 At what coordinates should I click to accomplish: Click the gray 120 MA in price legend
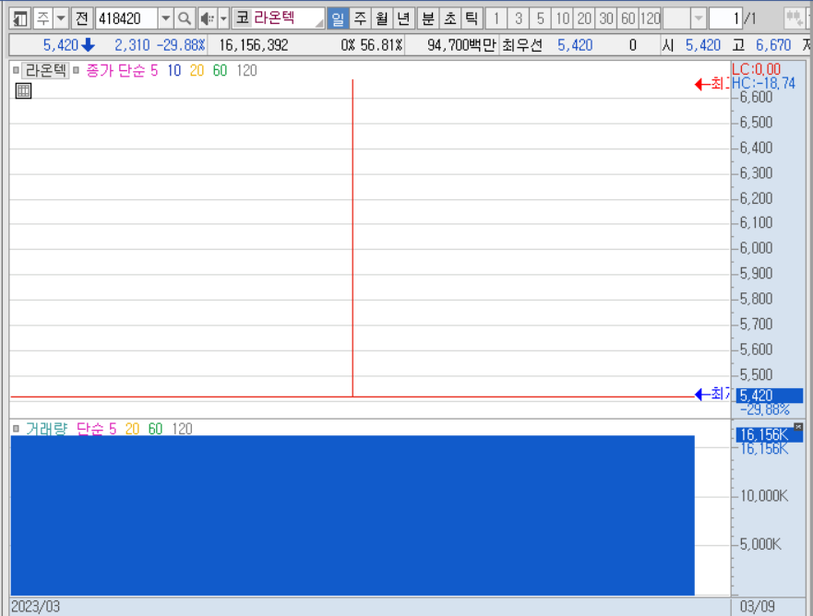coord(246,70)
